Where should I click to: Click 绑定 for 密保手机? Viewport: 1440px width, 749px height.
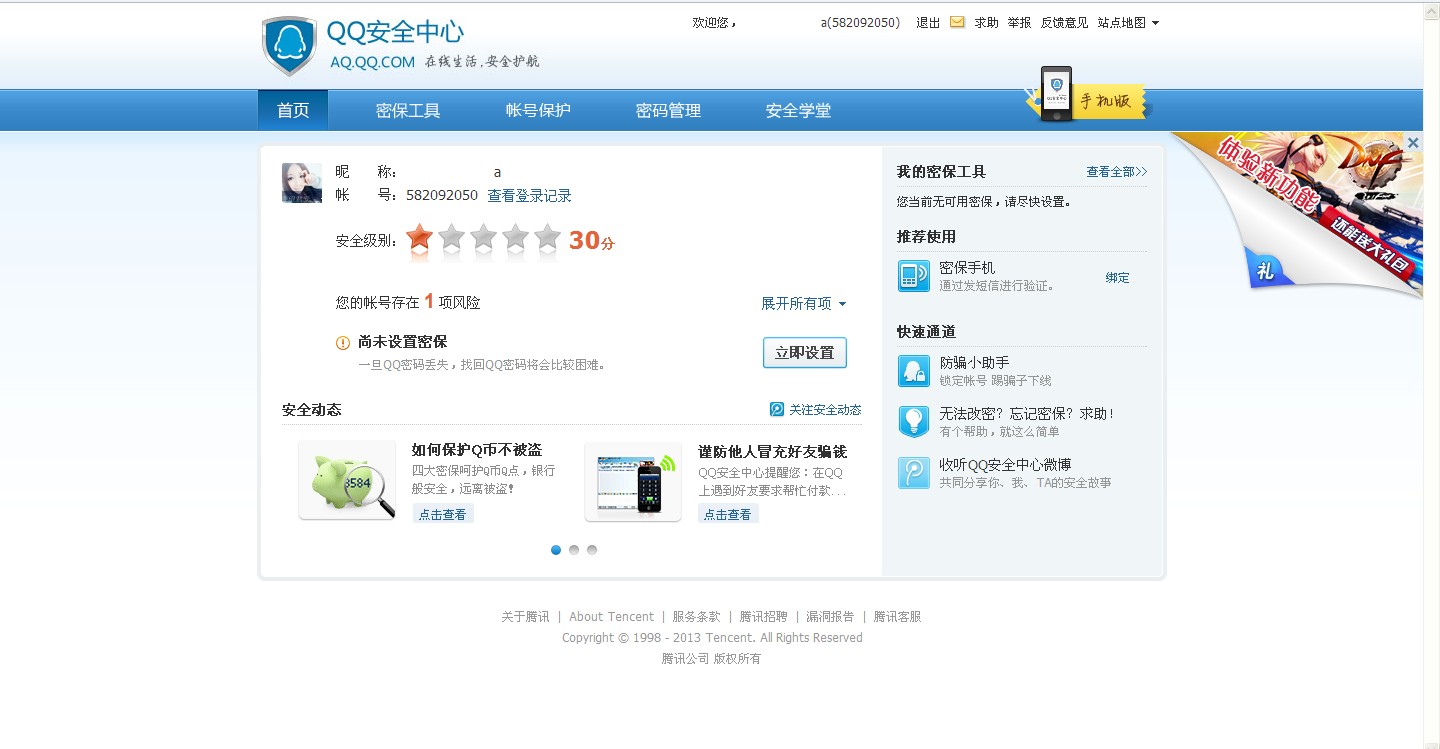(x=1117, y=278)
